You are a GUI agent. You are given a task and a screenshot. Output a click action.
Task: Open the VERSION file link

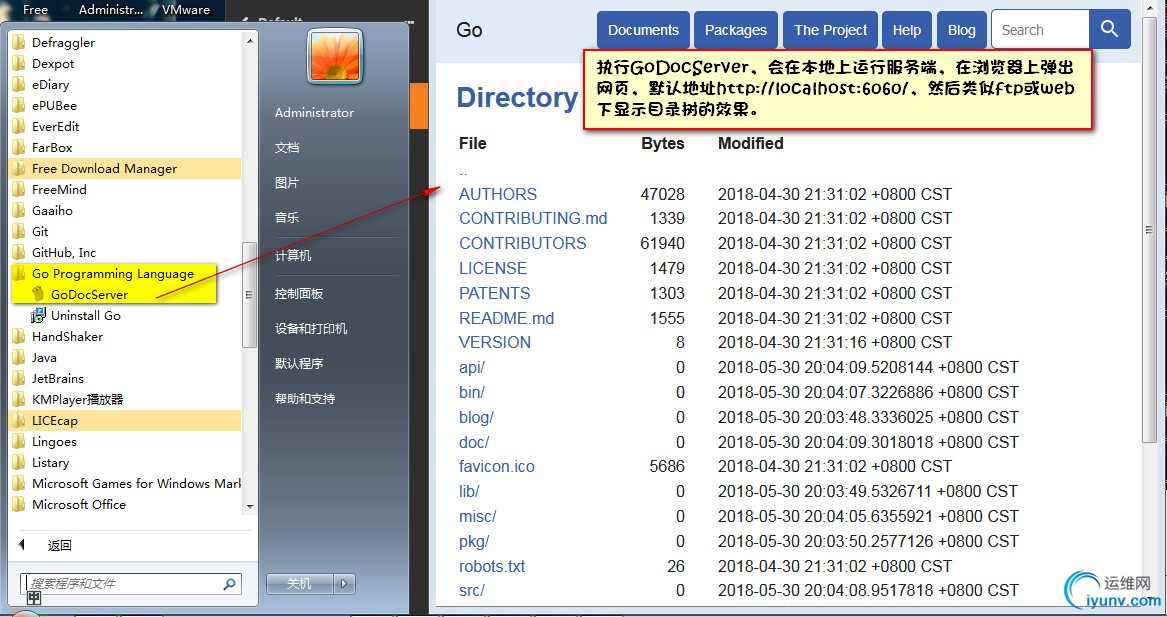495,342
